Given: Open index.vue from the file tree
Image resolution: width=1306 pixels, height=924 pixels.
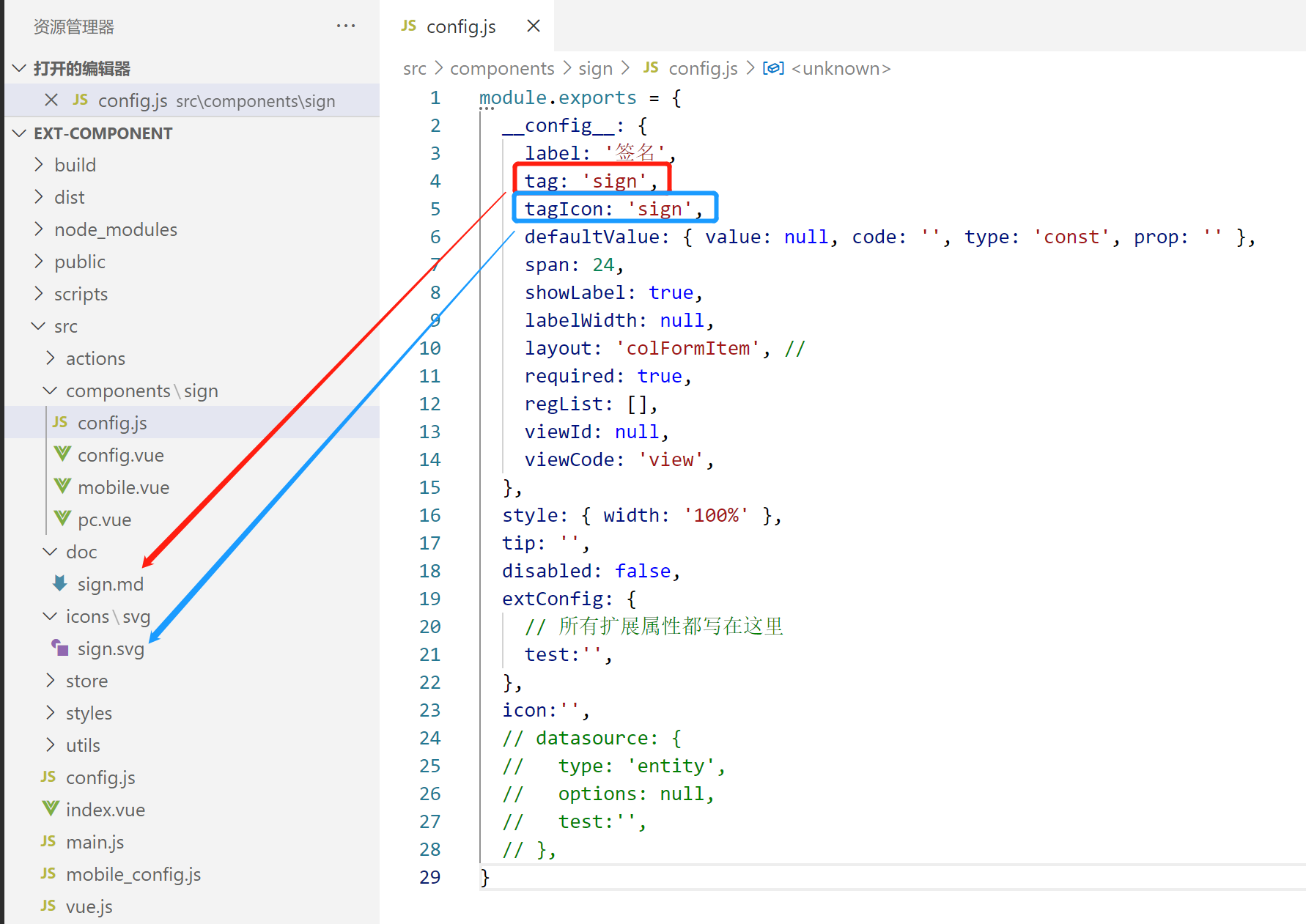Looking at the screenshot, I should point(105,810).
